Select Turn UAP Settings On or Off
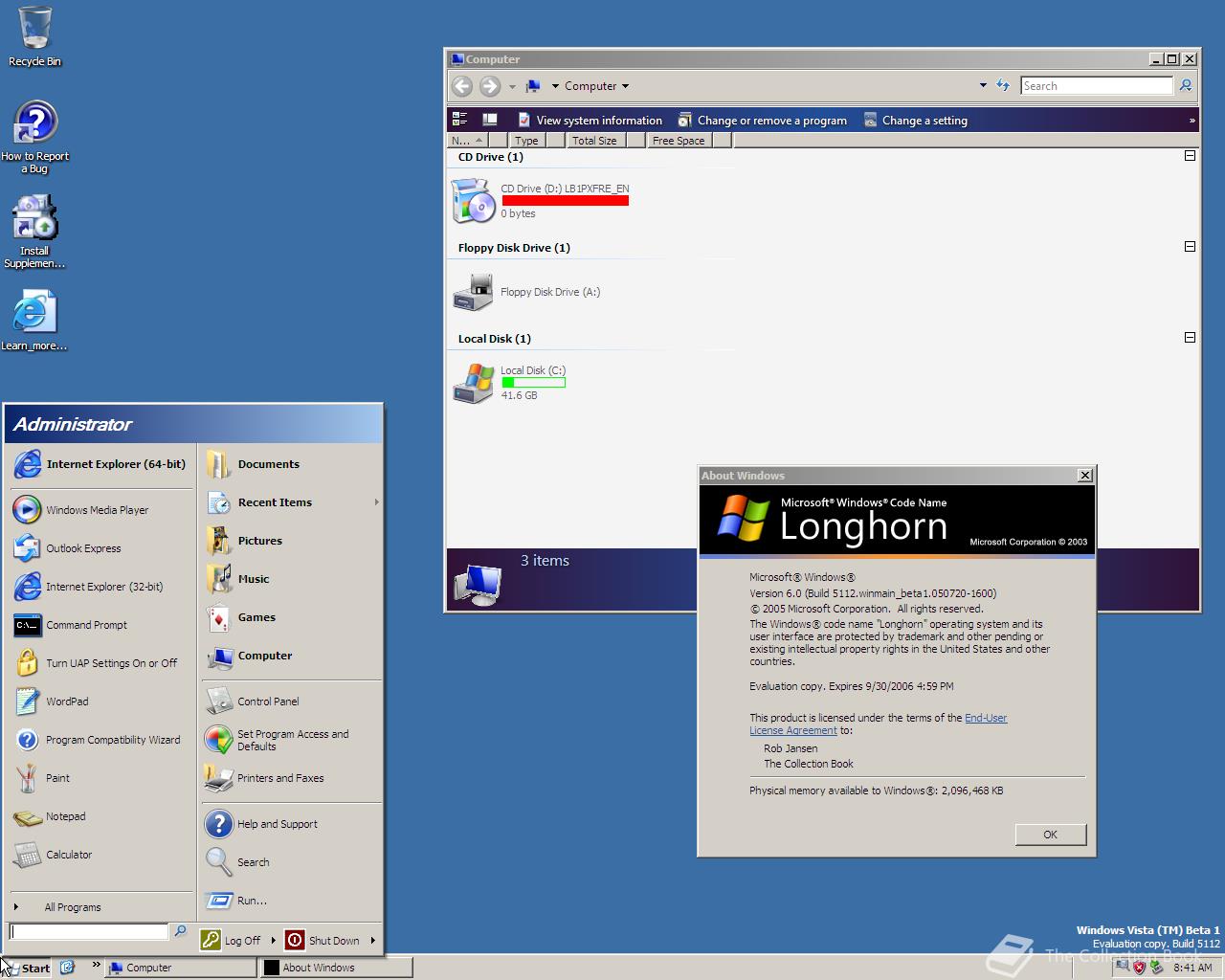Image resolution: width=1225 pixels, height=980 pixels. [x=100, y=663]
